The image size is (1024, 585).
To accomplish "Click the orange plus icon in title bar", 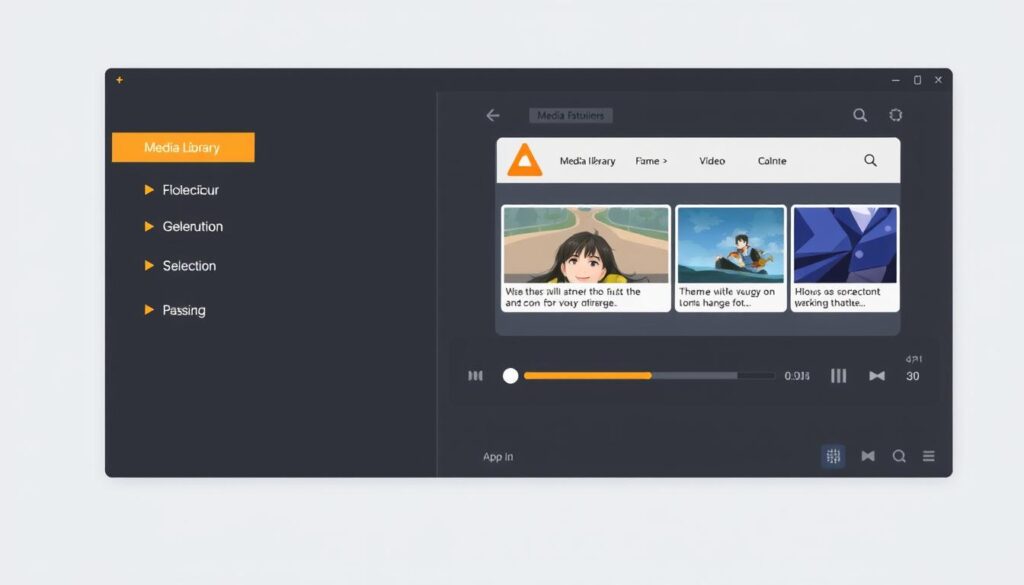I will (x=120, y=80).
